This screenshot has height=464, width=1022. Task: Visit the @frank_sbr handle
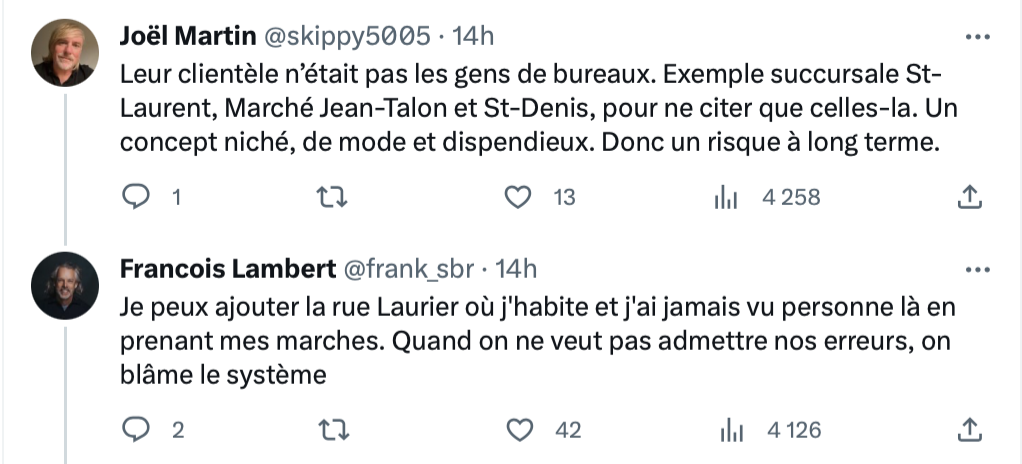pyautogui.click(x=409, y=269)
